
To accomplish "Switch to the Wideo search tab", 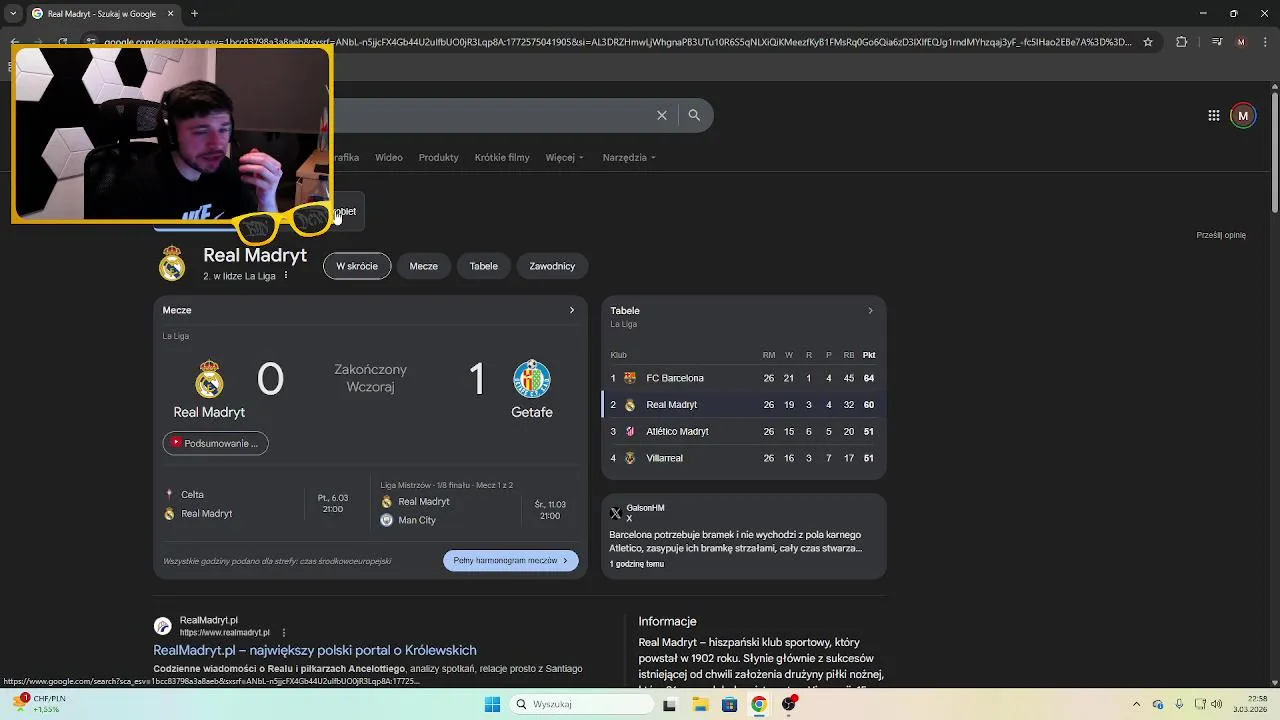I will pos(388,157).
